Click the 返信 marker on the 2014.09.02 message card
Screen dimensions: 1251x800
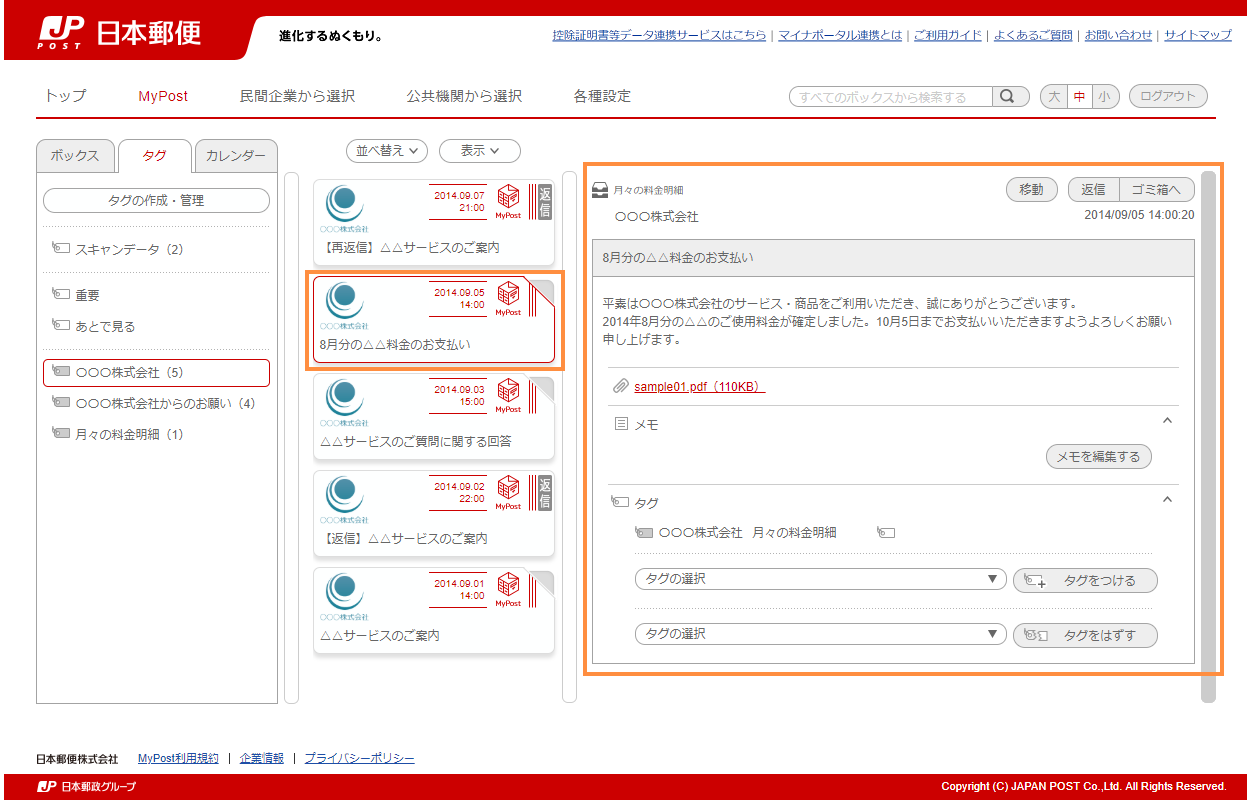(544, 492)
